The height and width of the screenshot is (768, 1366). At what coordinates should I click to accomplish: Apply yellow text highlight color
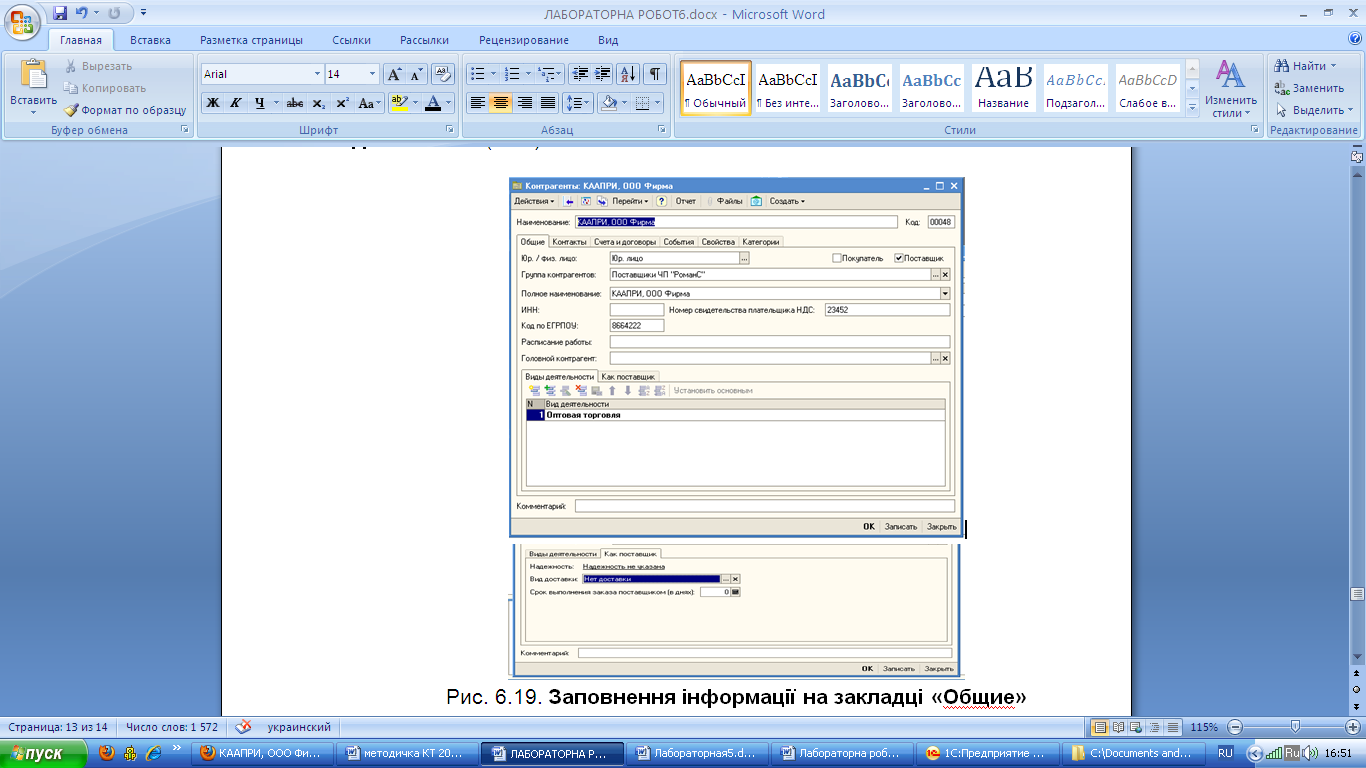tap(399, 103)
